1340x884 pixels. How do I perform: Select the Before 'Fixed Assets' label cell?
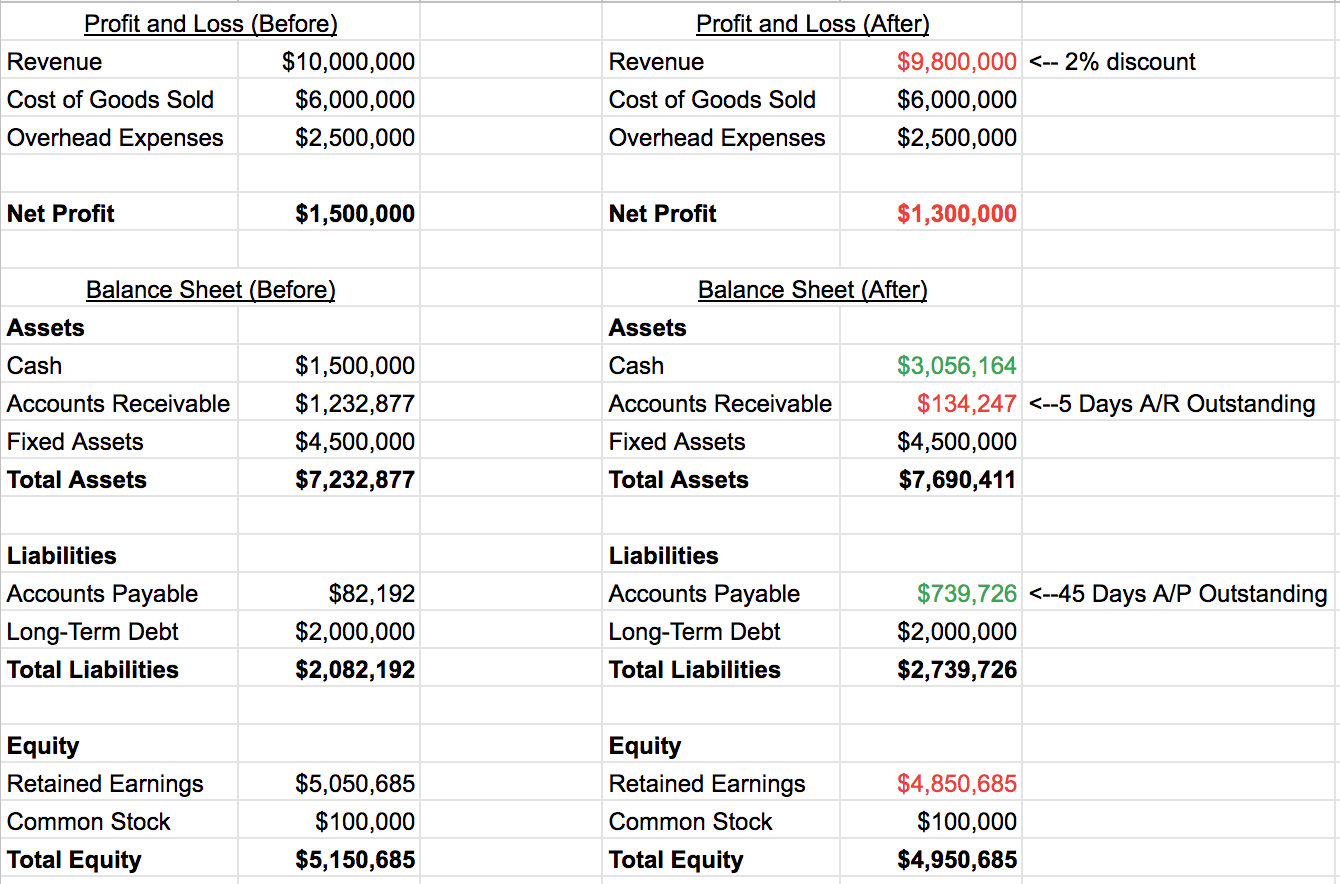[x=75, y=442]
